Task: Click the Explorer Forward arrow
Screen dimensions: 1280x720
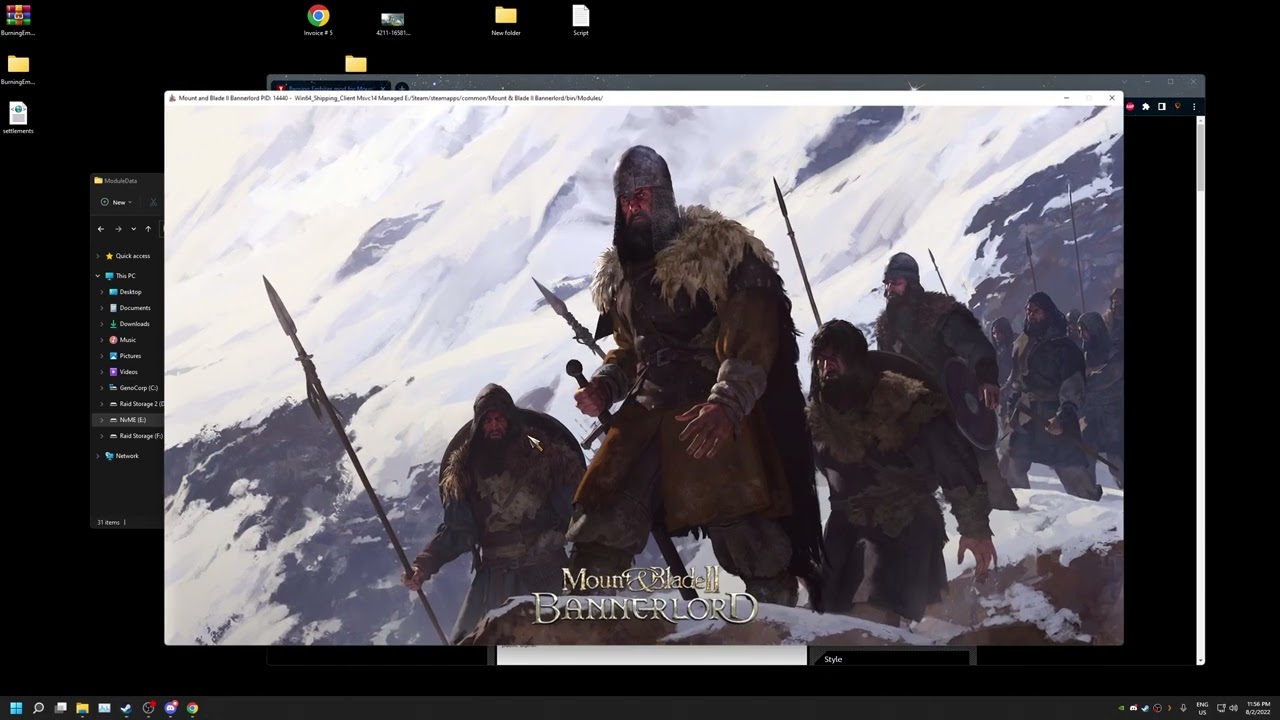Action: coord(118,229)
